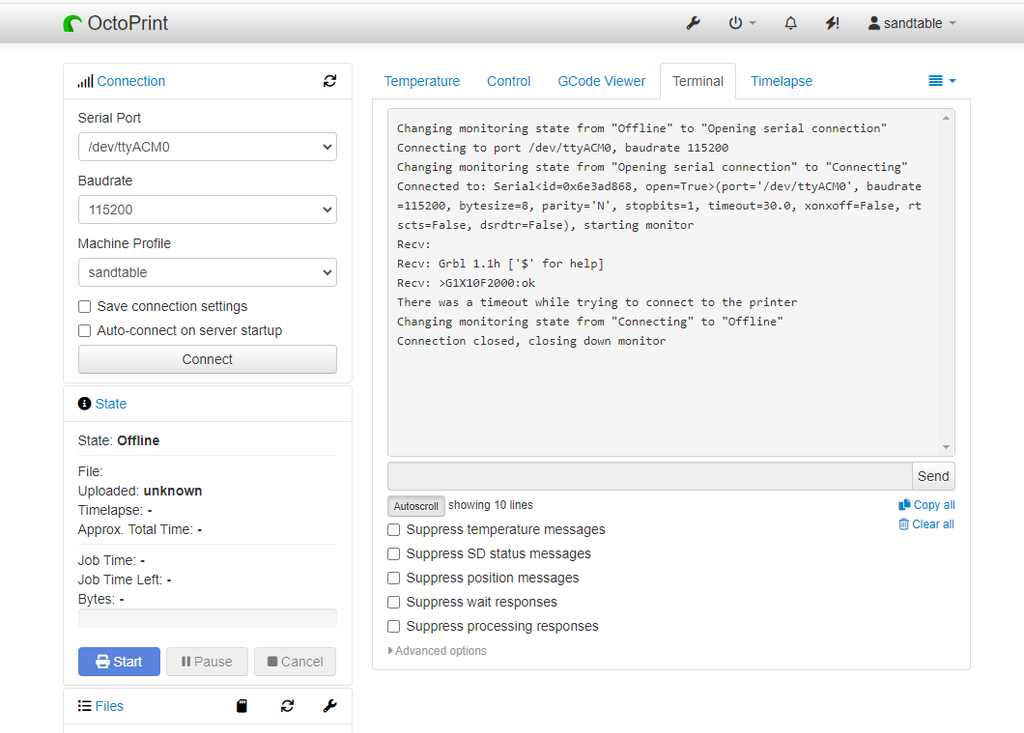Click the Clear all trash icon

click(x=904, y=524)
